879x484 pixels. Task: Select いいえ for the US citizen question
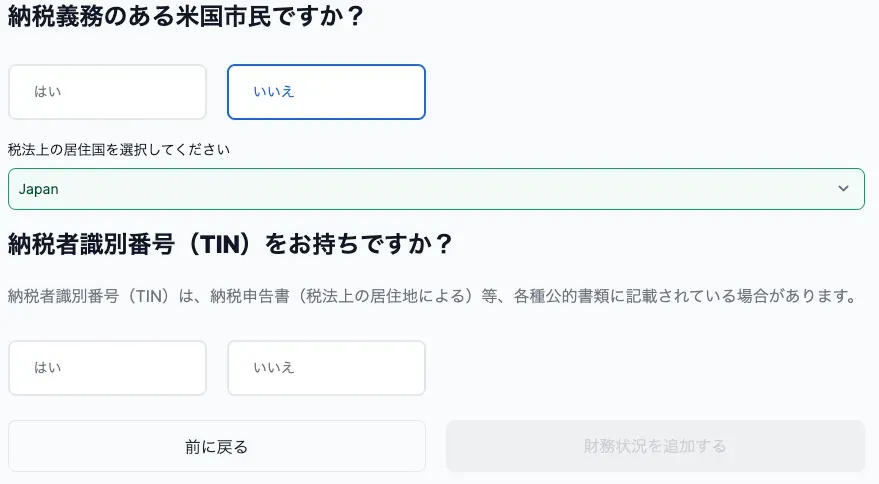326,92
